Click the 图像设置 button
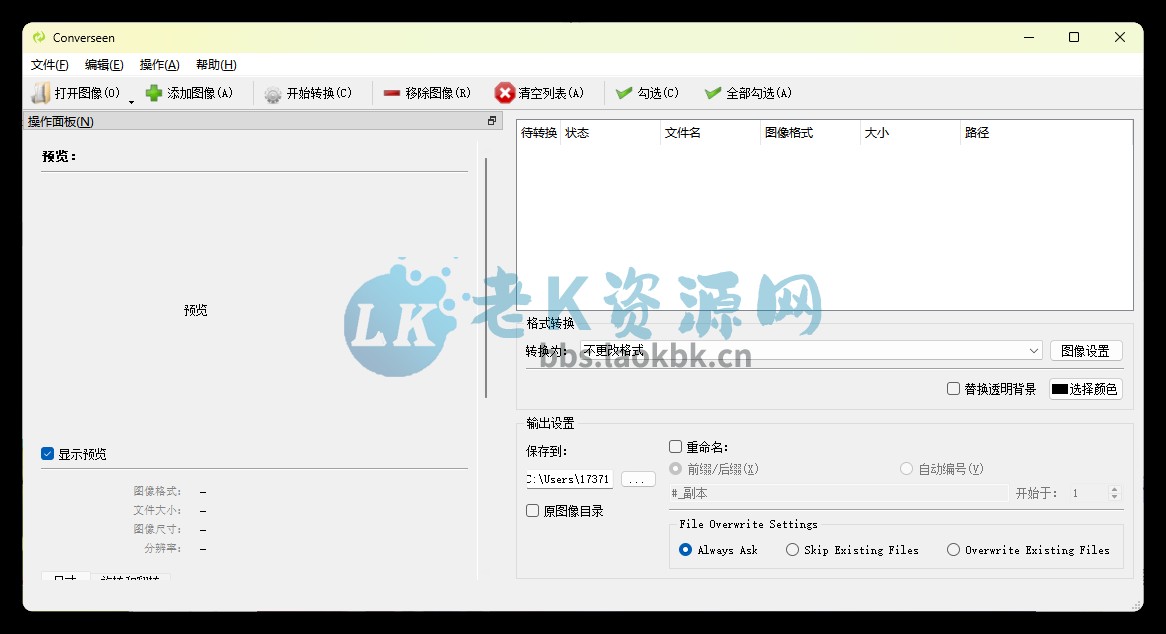 [x=1085, y=351]
